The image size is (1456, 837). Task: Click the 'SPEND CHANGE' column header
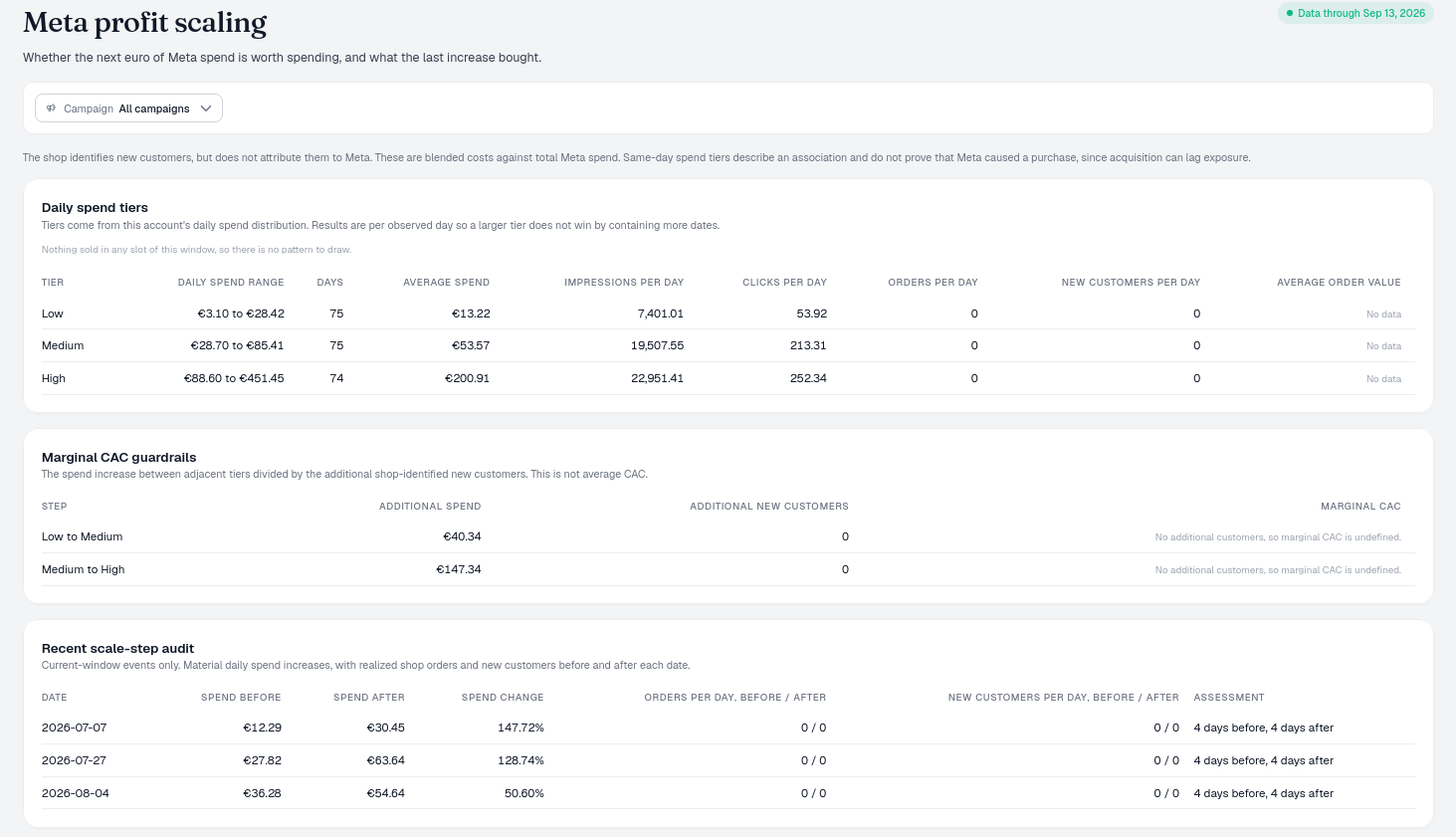pyautogui.click(x=503, y=698)
